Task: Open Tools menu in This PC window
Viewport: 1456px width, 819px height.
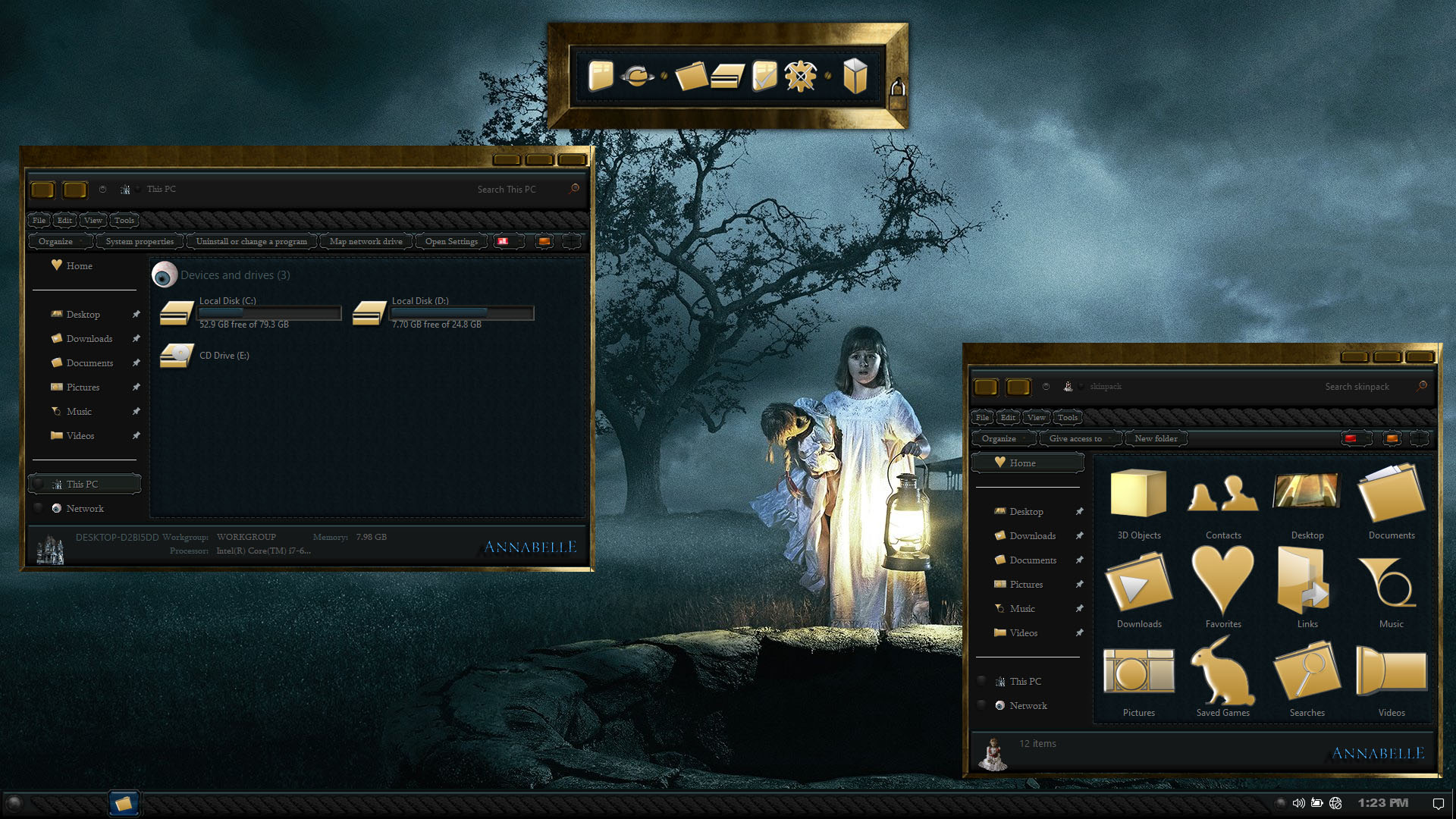Action: (124, 220)
